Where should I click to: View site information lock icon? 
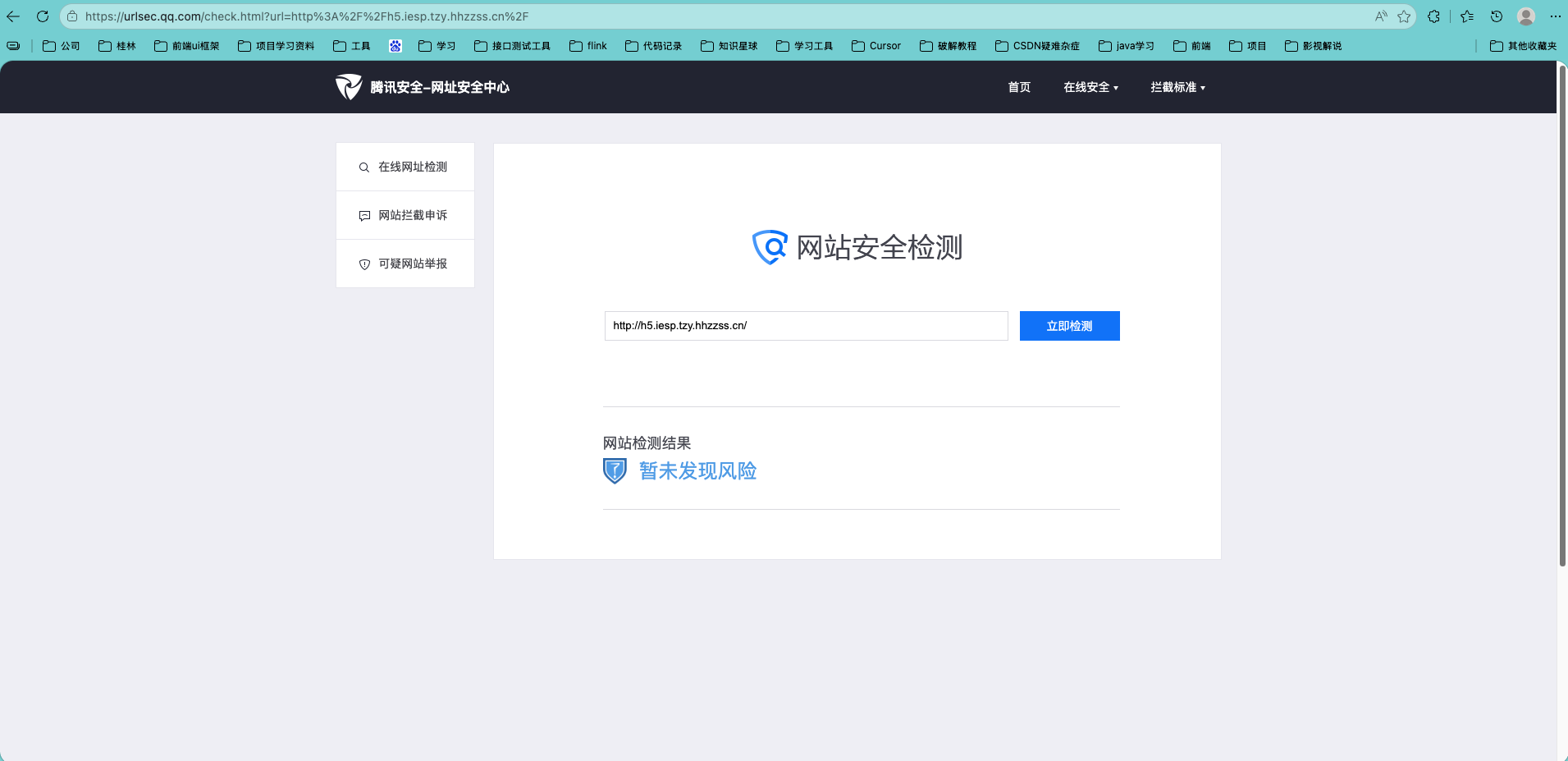pos(72,16)
